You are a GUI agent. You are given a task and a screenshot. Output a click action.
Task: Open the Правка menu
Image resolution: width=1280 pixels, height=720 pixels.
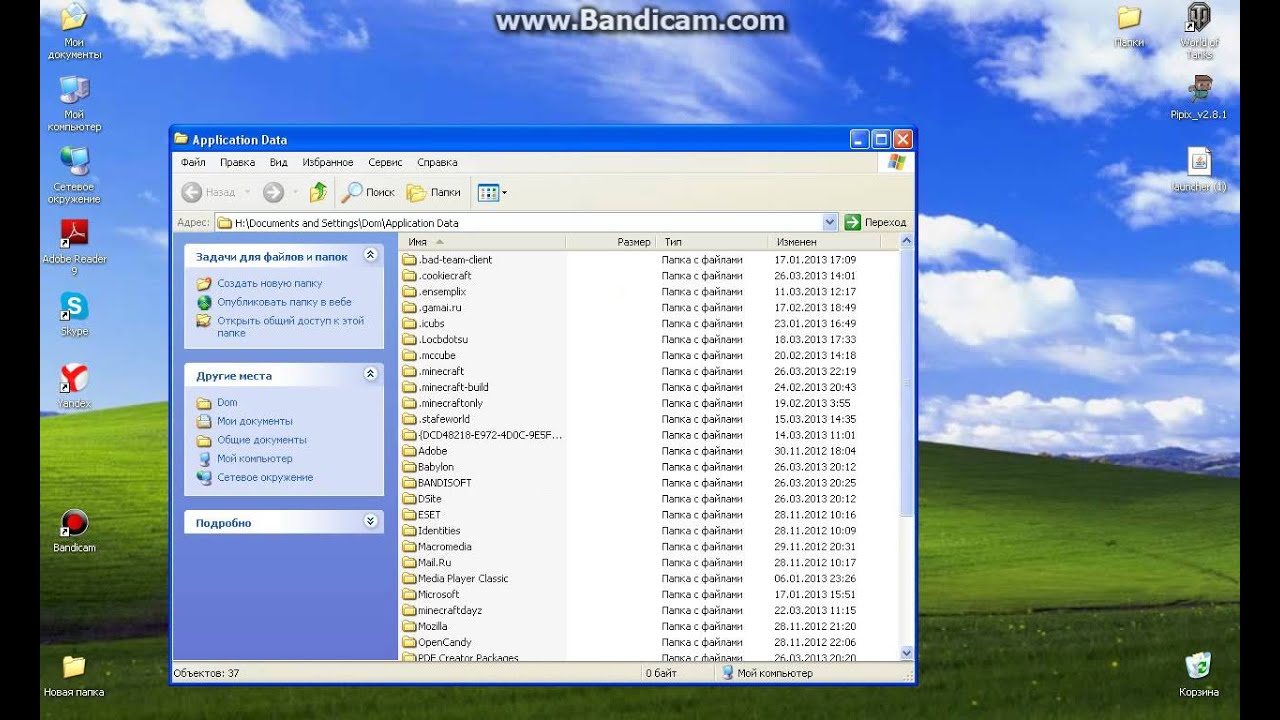(237, 162)
